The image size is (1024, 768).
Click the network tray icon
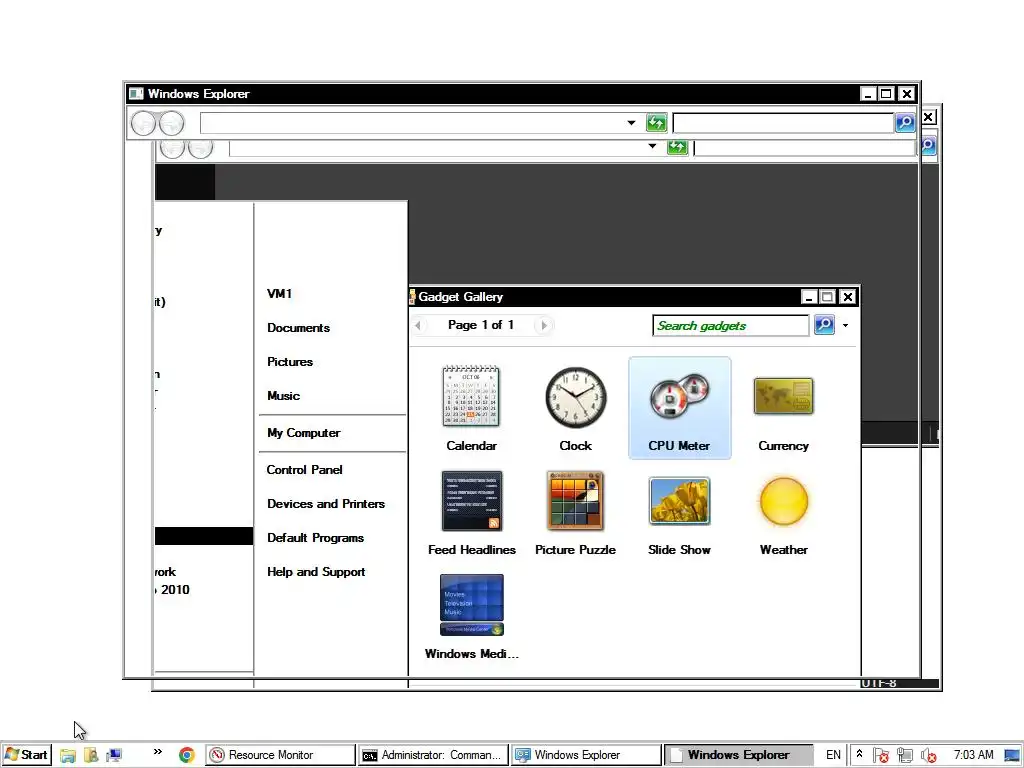pyautogui.click(x=904, y=756)
